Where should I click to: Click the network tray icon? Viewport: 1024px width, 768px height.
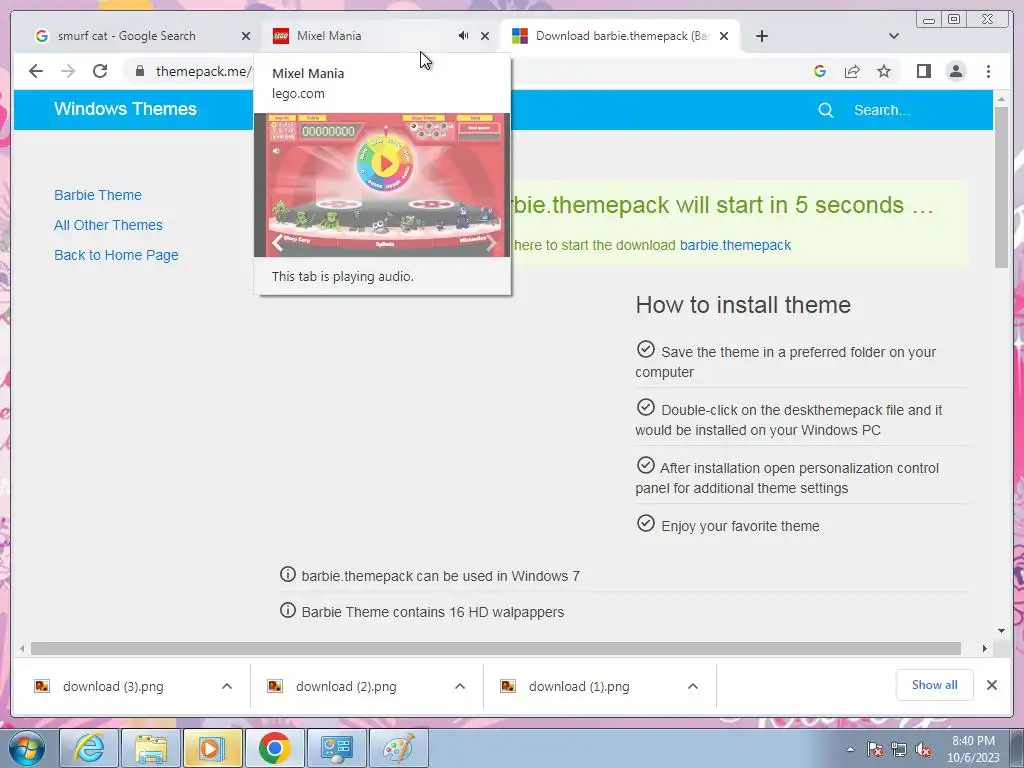point(899,750)
